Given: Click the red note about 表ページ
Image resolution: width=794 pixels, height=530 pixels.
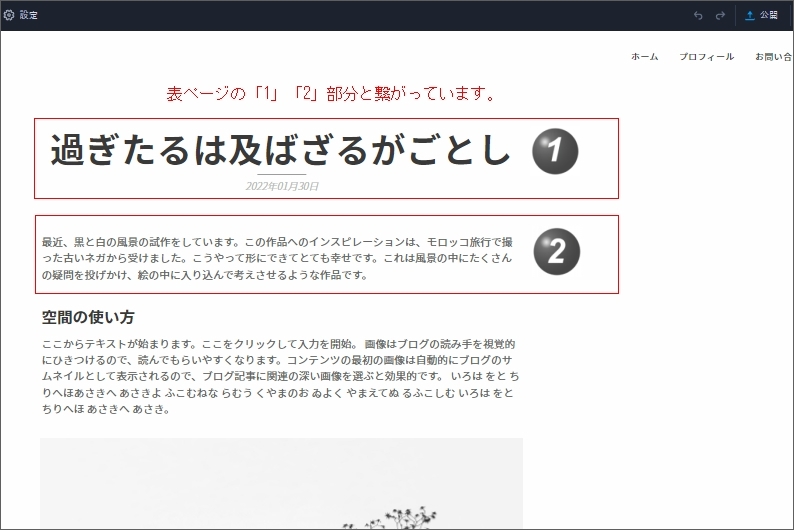Looking at the screenshot, I should 331,94.
